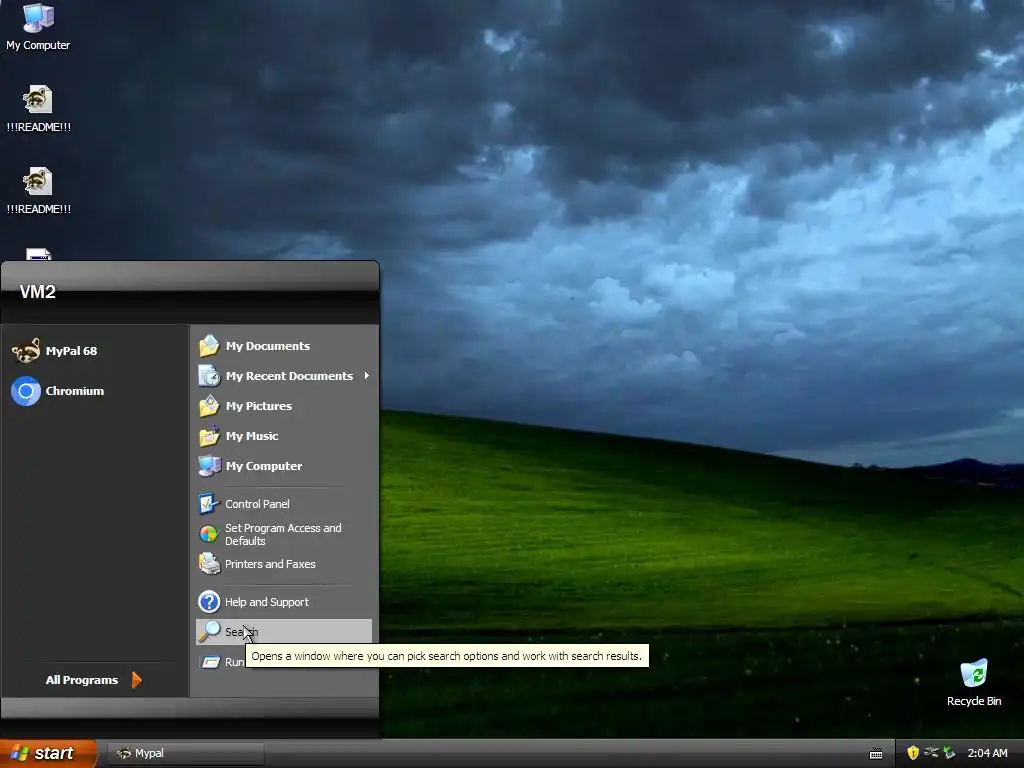Click the Run command icon

click(x=210, y=662)
